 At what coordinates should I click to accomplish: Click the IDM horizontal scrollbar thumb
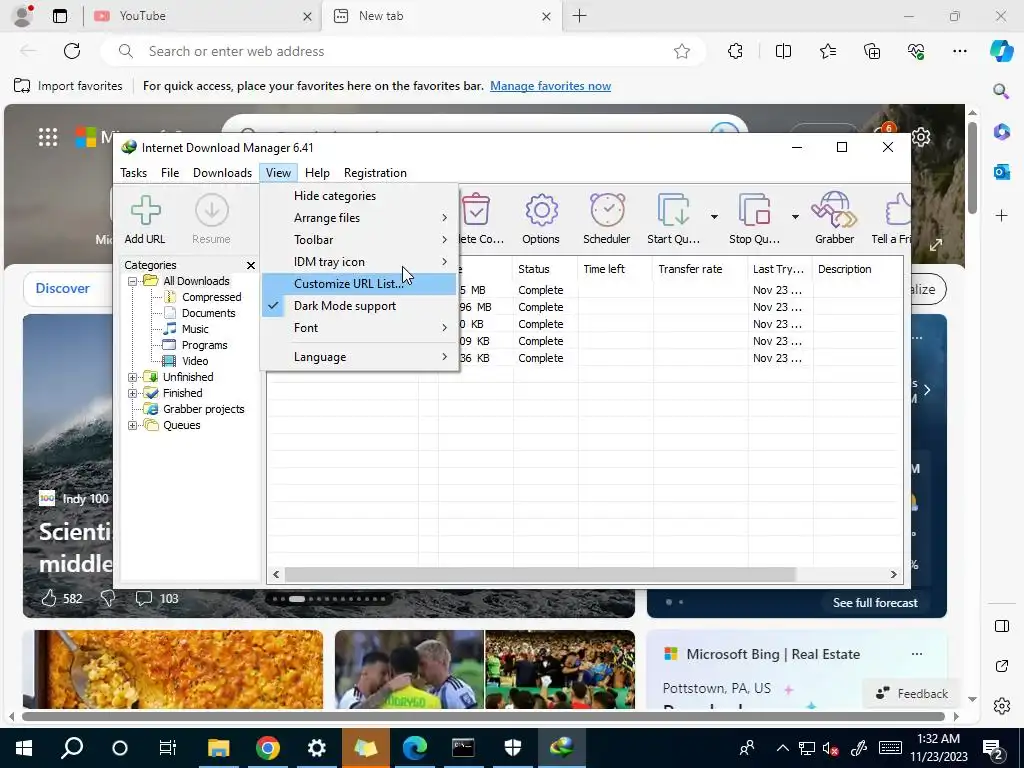click(540, 575)
